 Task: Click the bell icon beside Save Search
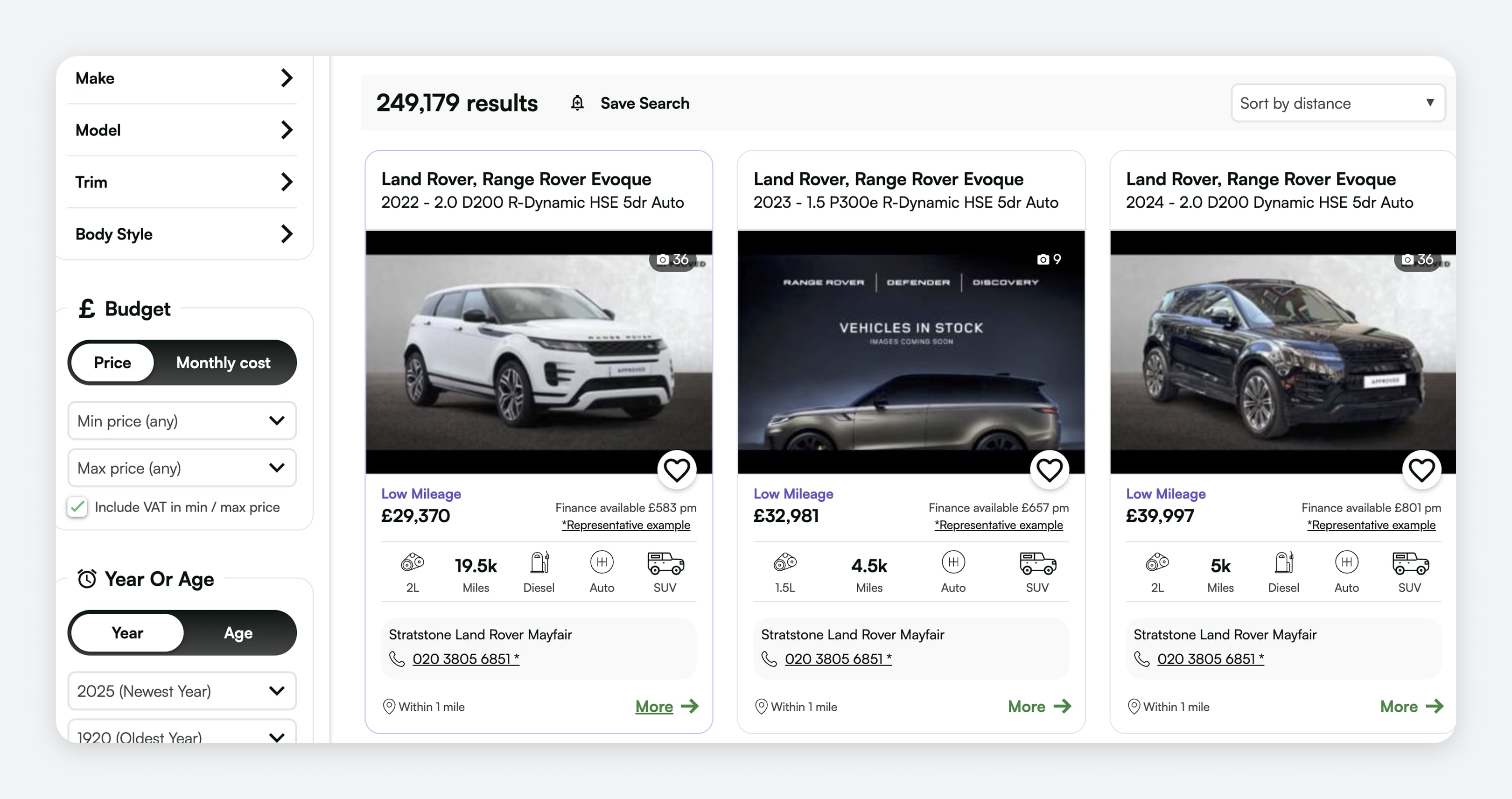(x=577, y=103)
